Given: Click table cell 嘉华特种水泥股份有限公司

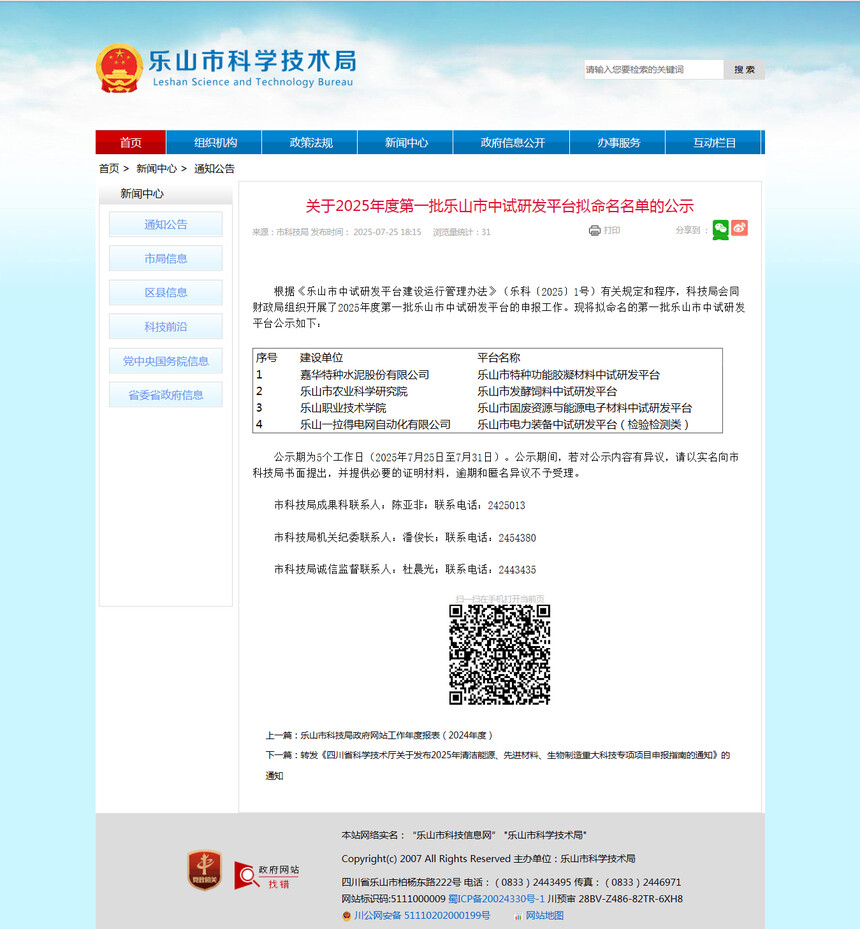Looking at the screenshot, I should tap(364, 375).
